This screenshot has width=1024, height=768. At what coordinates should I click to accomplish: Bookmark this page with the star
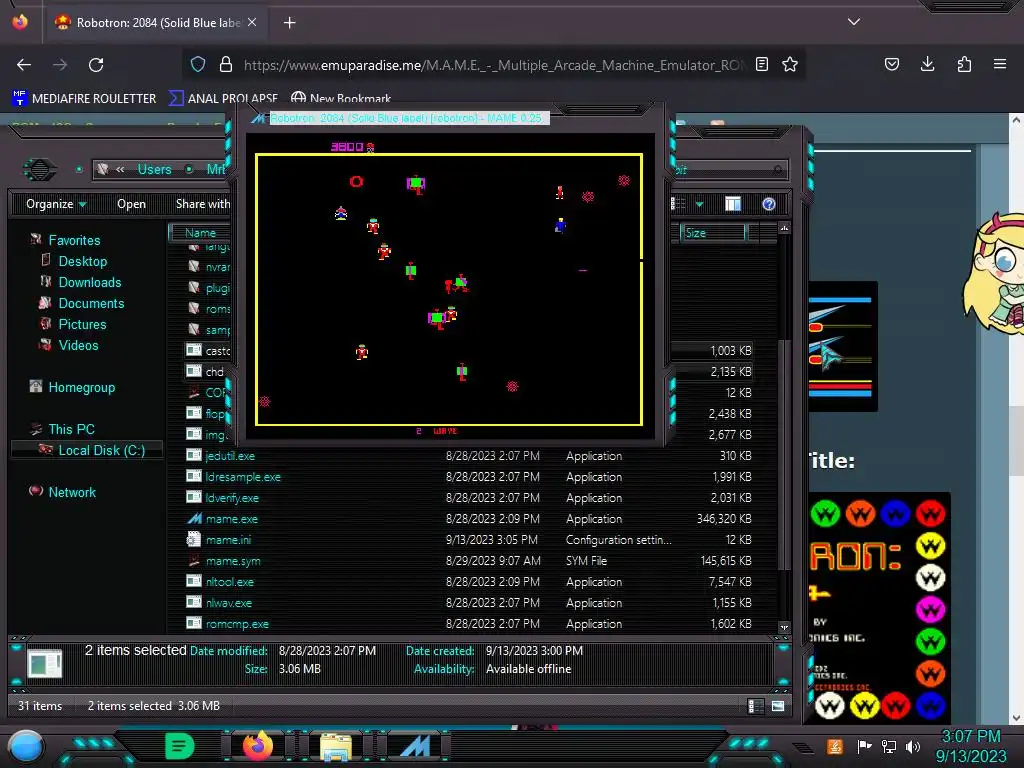pos(790,64)
